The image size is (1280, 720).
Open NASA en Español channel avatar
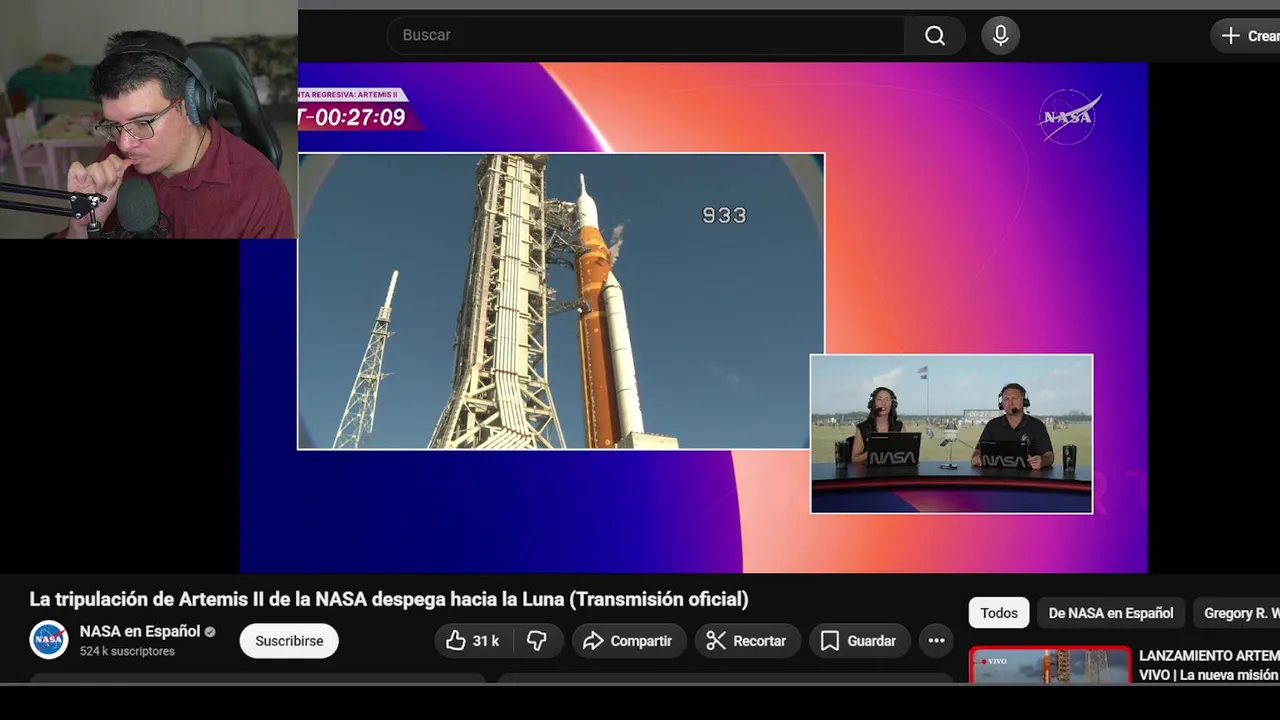(48, 640)
